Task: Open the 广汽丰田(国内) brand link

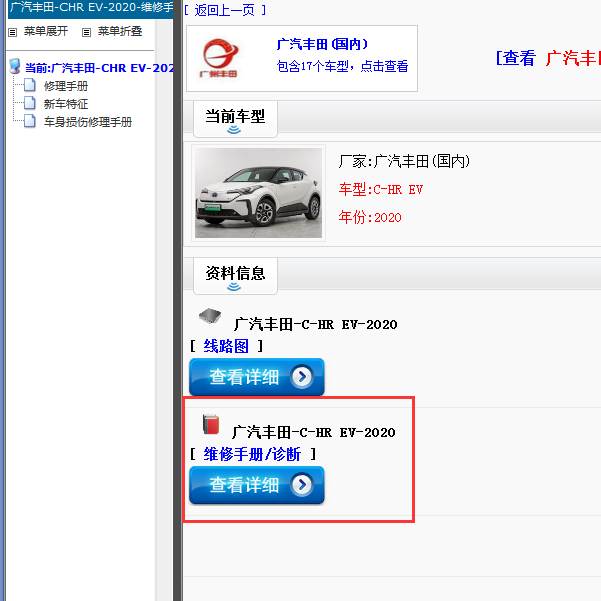Action: (322, 44)
